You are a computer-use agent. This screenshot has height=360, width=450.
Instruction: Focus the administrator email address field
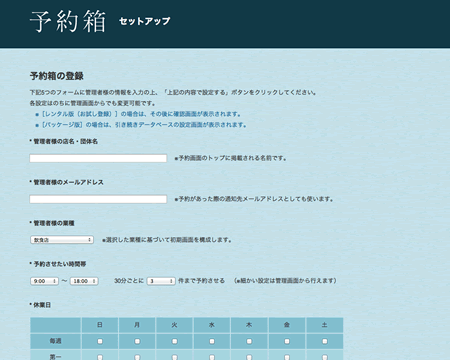tap(98, 199)
